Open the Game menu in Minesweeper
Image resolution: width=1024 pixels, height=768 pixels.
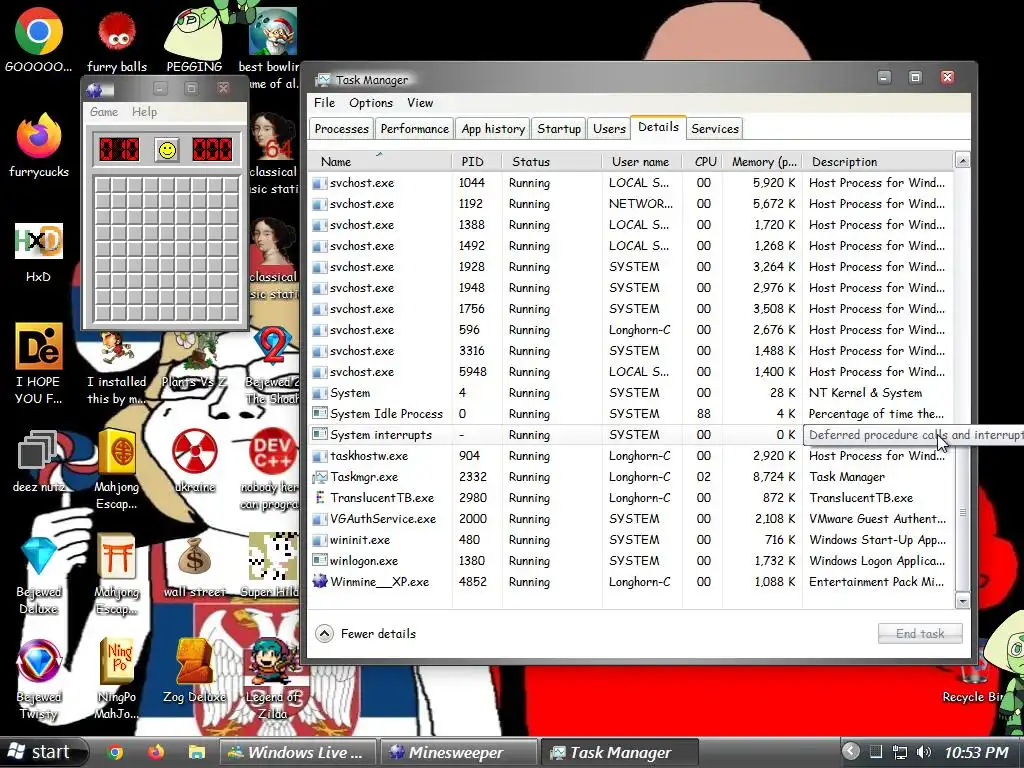[104, 112]
